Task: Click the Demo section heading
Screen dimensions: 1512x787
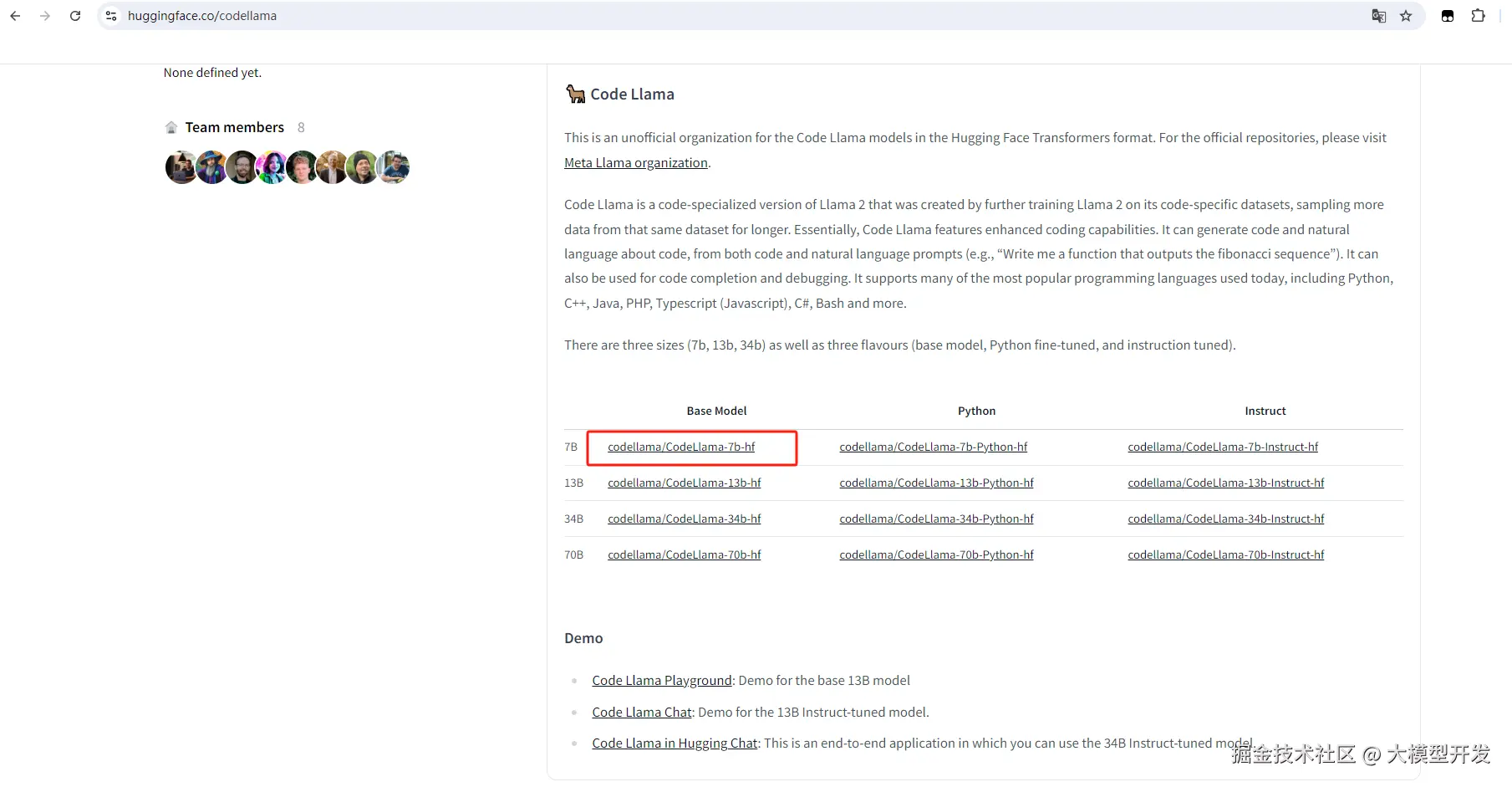Action: pos(583,639)
